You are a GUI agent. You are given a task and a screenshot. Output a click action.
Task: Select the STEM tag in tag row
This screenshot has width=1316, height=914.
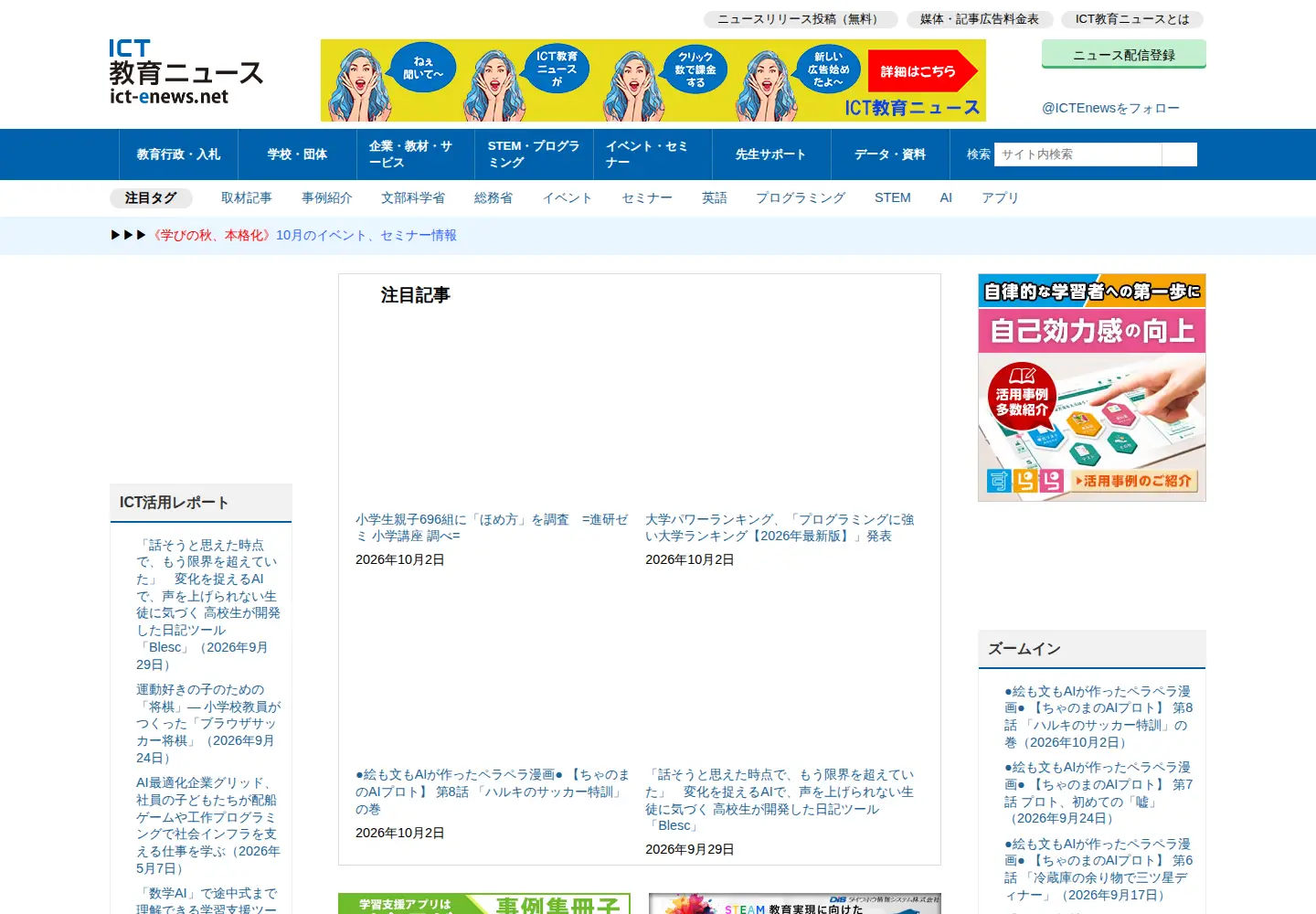click(893, 197)
